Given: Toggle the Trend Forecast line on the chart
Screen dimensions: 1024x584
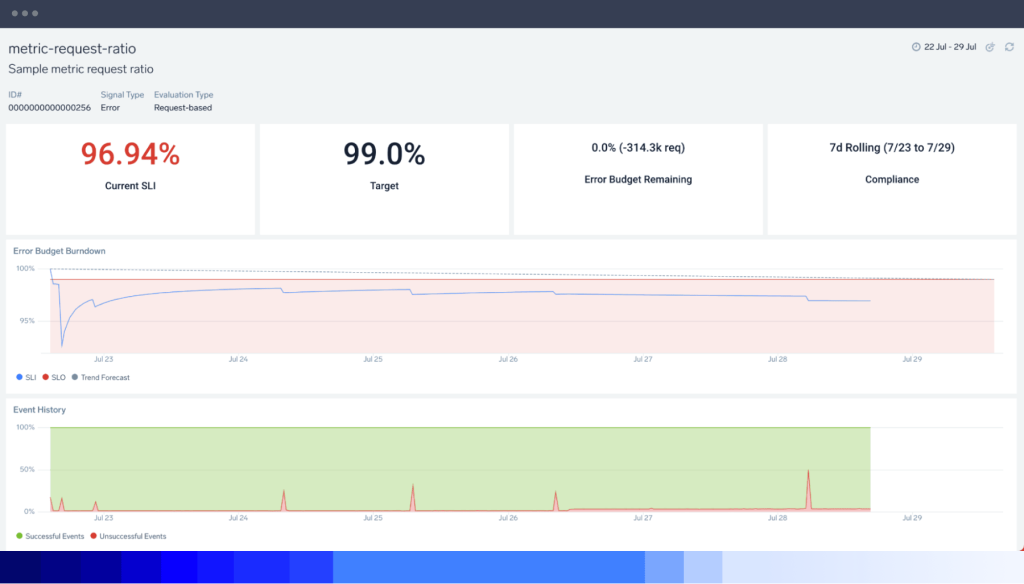Looking at the screenshot, I should pos(100,377).
